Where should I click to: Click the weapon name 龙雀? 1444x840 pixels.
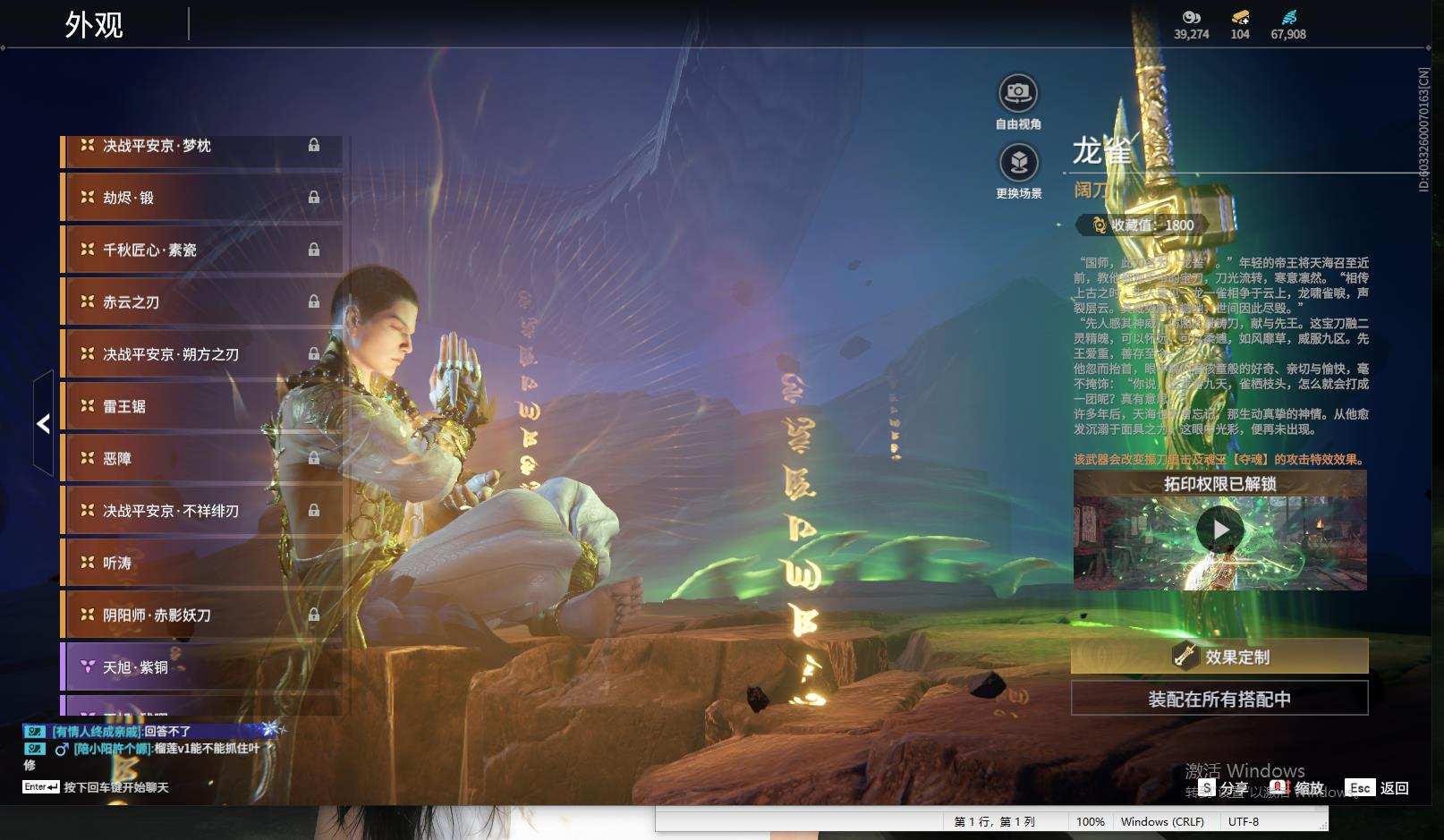point(1102,151)
